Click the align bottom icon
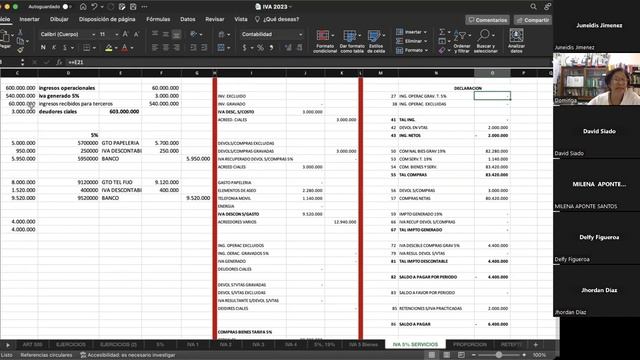This screenshot has width=640, height=360. (176, 34)
